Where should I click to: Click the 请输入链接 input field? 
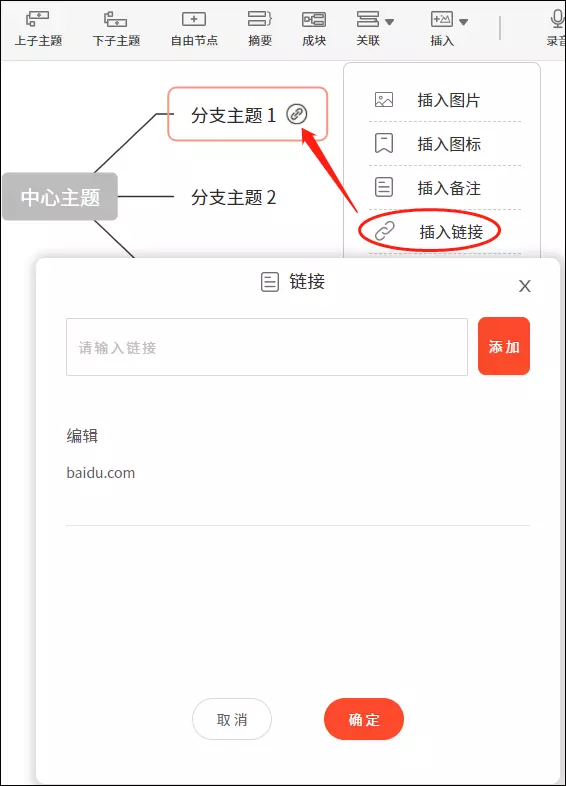(x=267, y=347)
